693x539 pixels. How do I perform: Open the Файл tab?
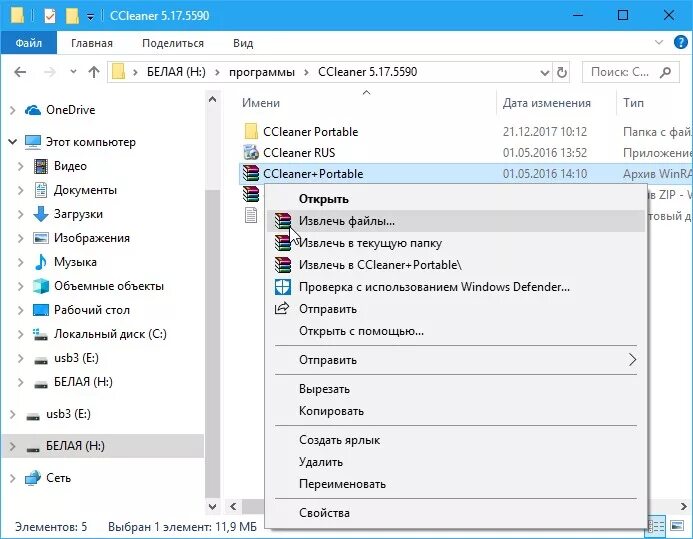[x=29, y=43]
